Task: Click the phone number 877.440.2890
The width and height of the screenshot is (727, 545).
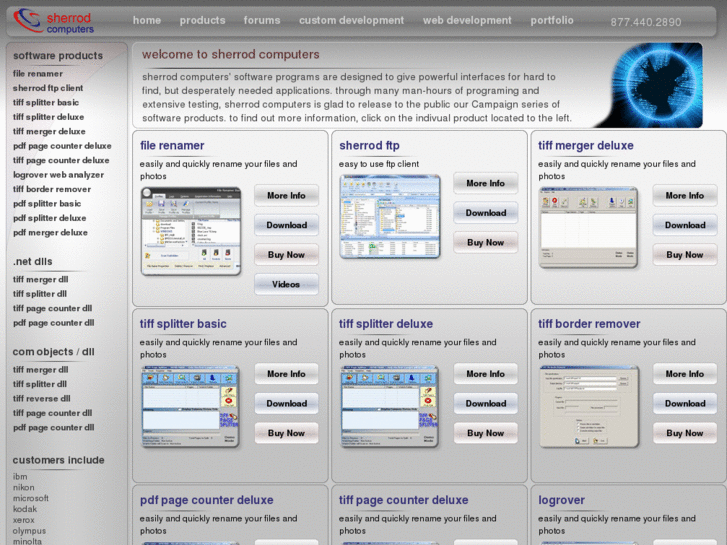Action: coord(646,22)
